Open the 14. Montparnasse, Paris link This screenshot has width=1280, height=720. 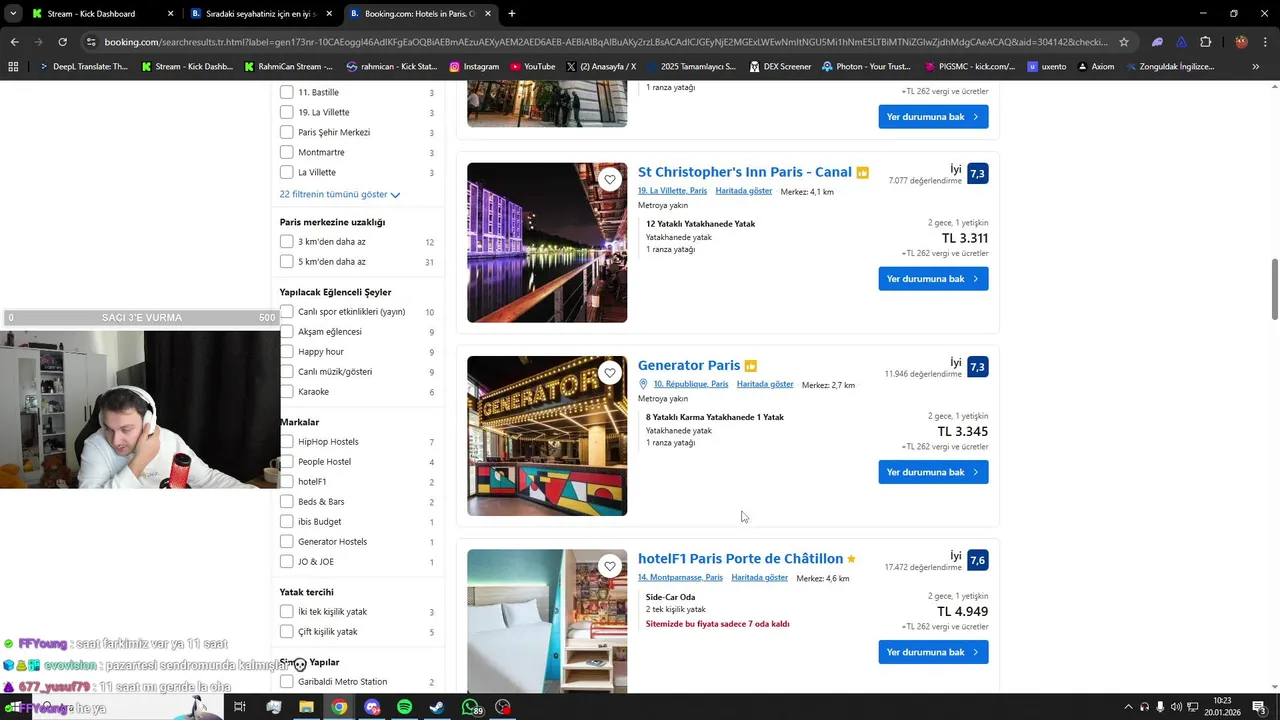coord(680,577)
